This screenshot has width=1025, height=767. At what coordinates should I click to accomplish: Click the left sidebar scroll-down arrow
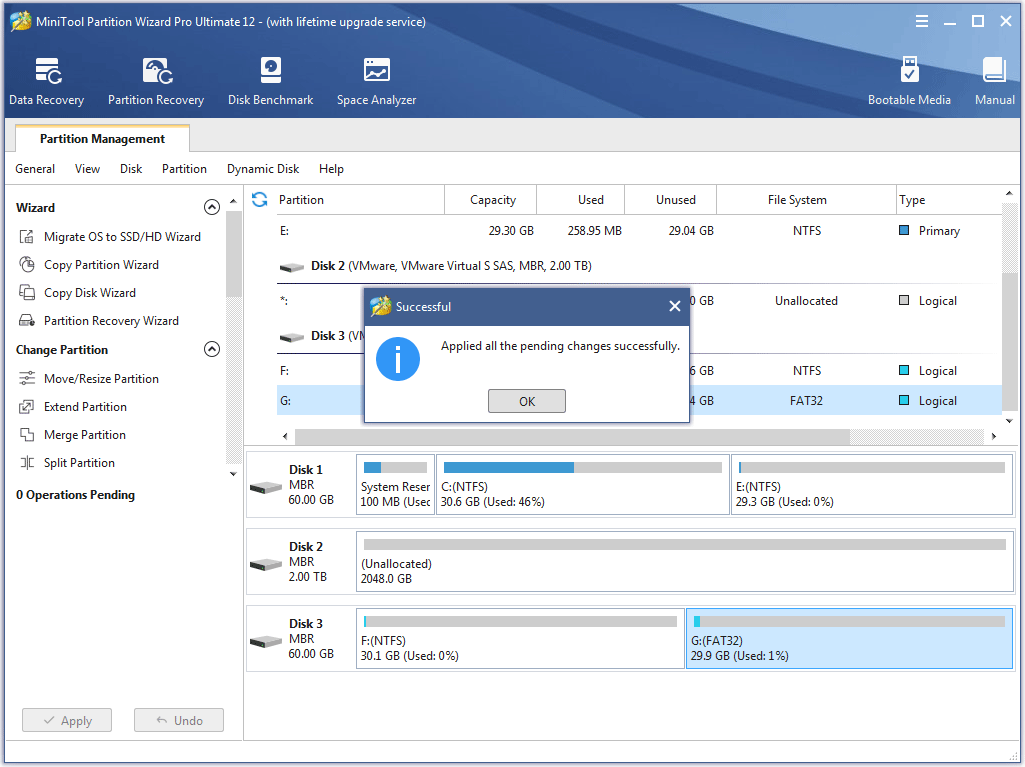point(233,474)
